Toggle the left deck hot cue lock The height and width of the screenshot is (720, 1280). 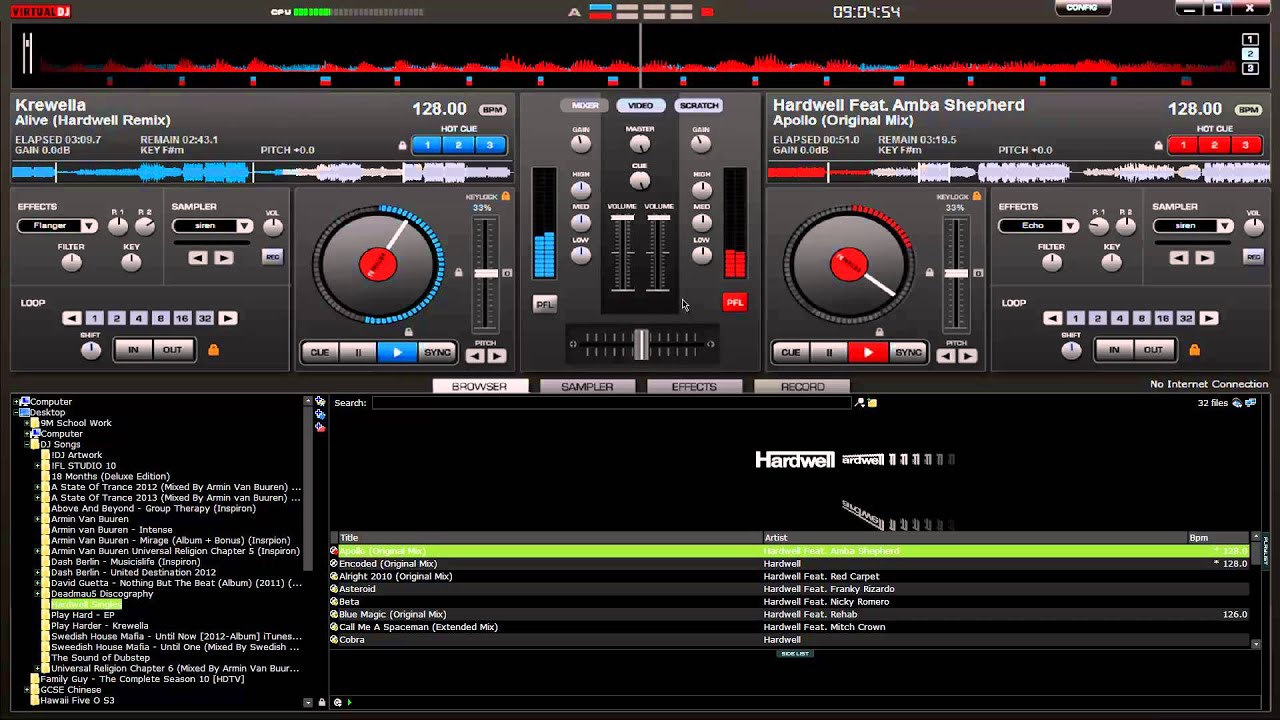tap(403, 145)
